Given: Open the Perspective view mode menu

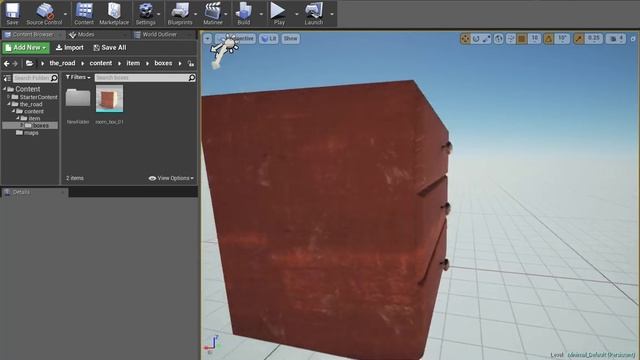Looking at the screenshot, I should [x=236, y=39].
